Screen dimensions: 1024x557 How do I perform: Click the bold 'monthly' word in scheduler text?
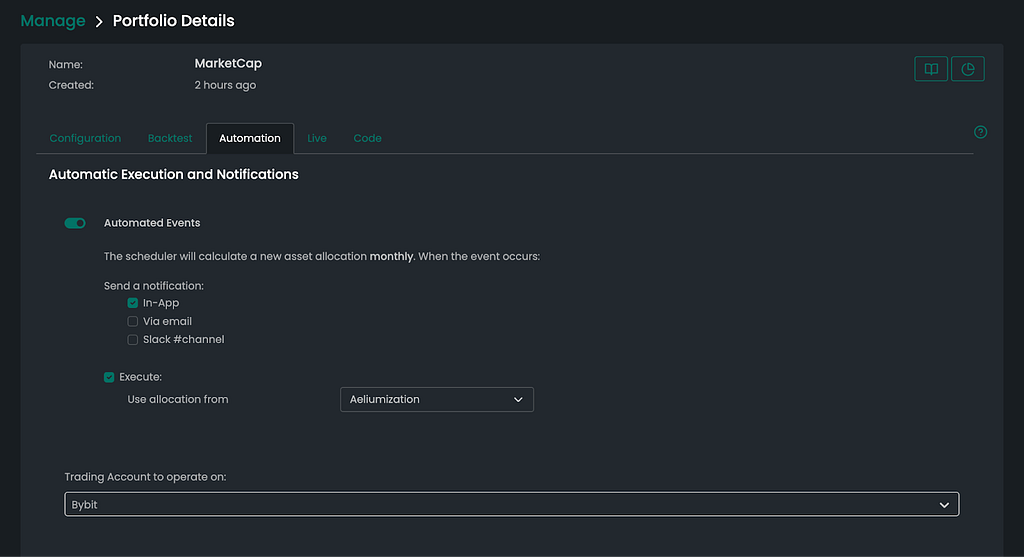coord(391,257)
